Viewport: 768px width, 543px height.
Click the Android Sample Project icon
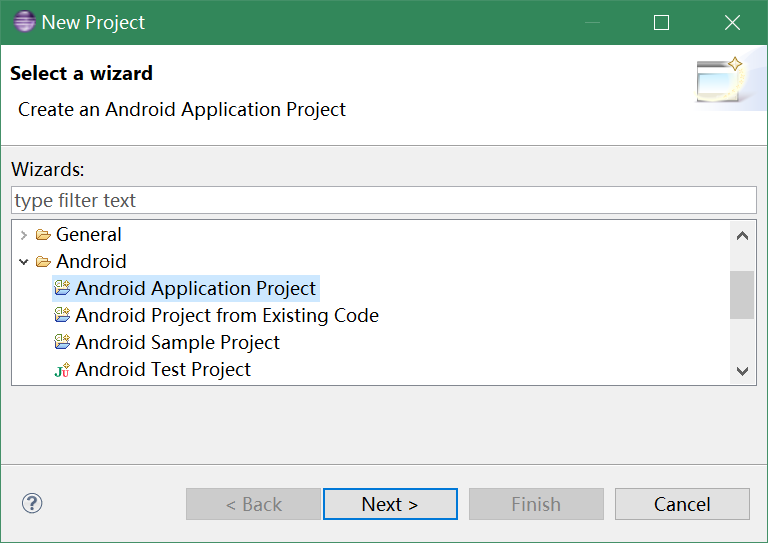coord(62,343)
